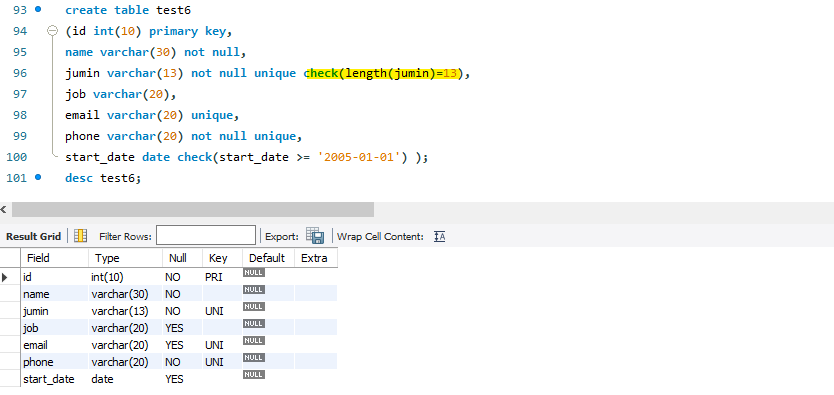Click the horizontal editor scrollbar thumb

point(193,209)
